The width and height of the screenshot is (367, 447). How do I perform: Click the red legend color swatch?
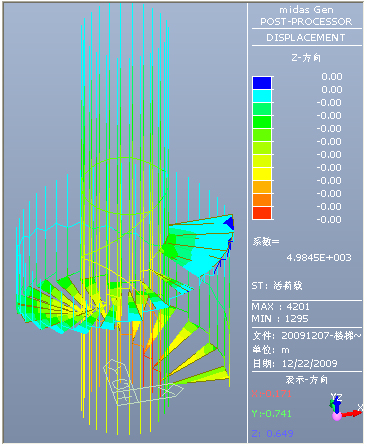(x=262, y=213)
